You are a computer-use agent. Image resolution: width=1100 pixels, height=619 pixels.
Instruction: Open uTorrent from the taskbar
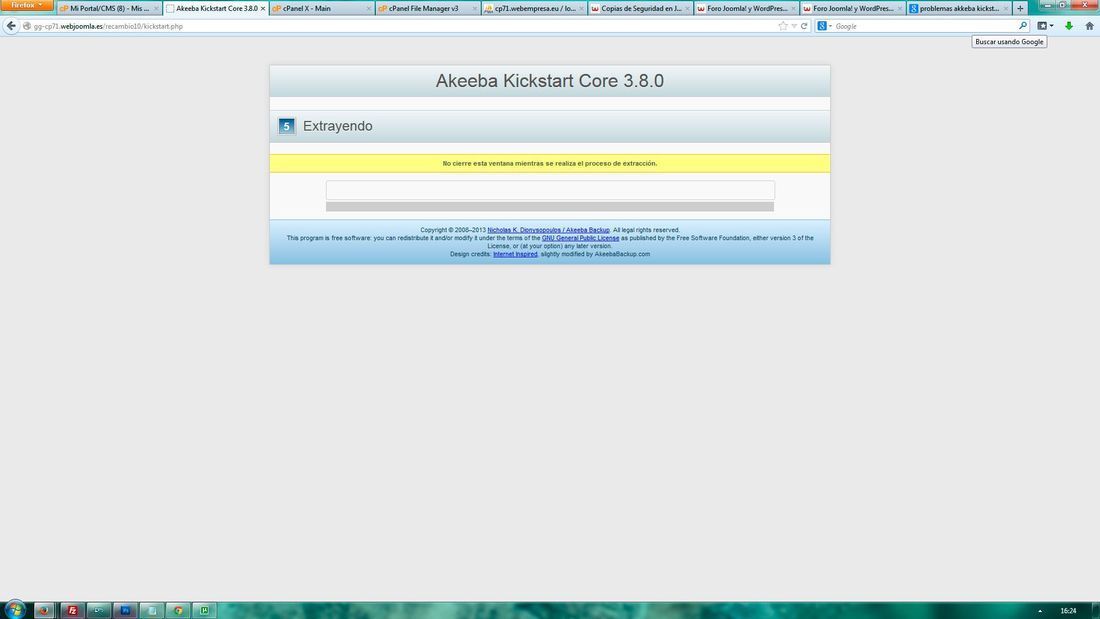(x=205, y=610)
